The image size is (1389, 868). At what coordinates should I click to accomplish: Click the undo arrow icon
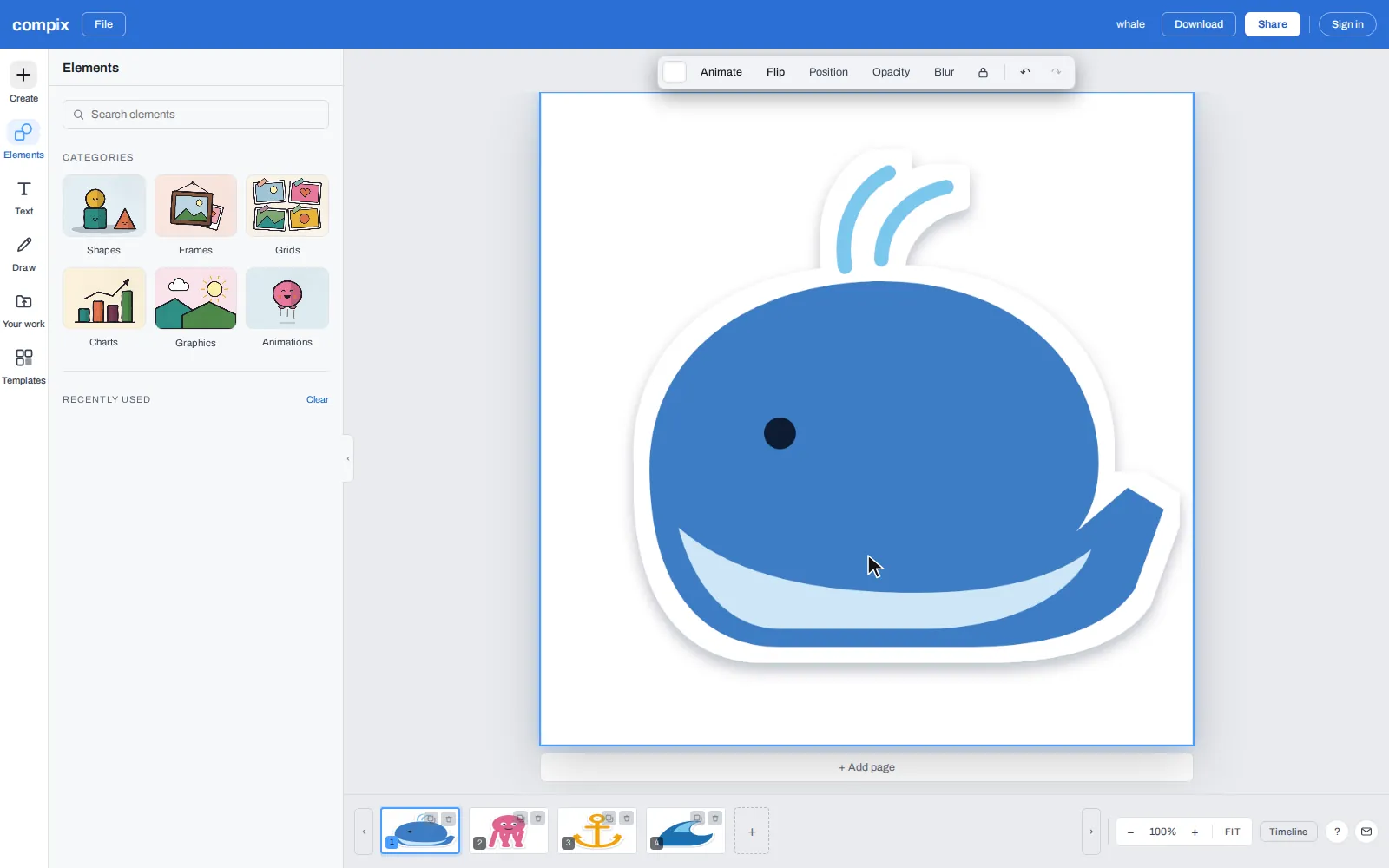click(x=1025, y=72)
